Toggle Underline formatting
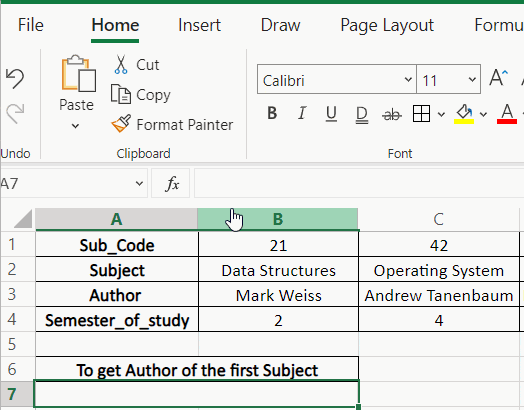 (331, 114)
